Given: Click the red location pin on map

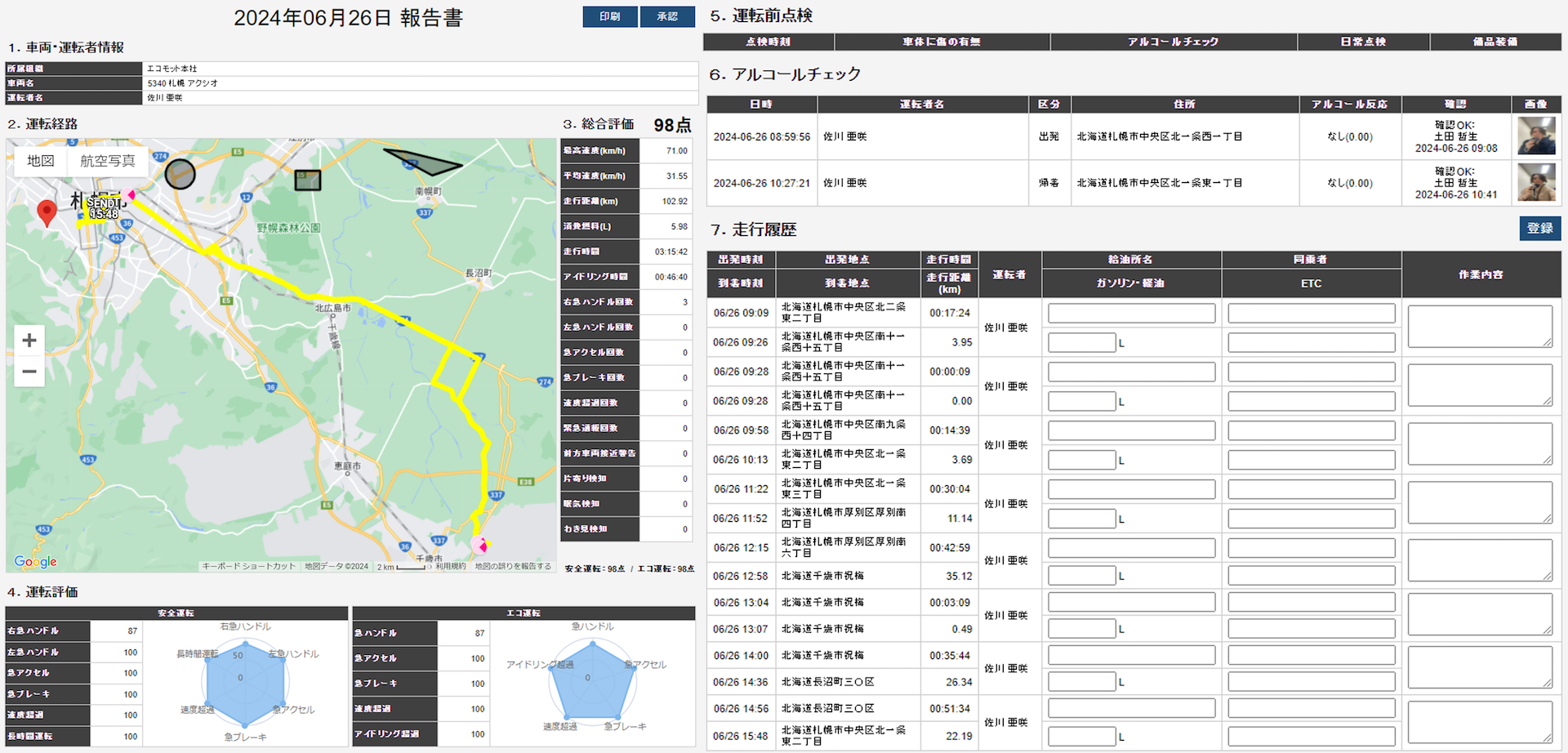Looking at the screenshot, I should [47, 212].
